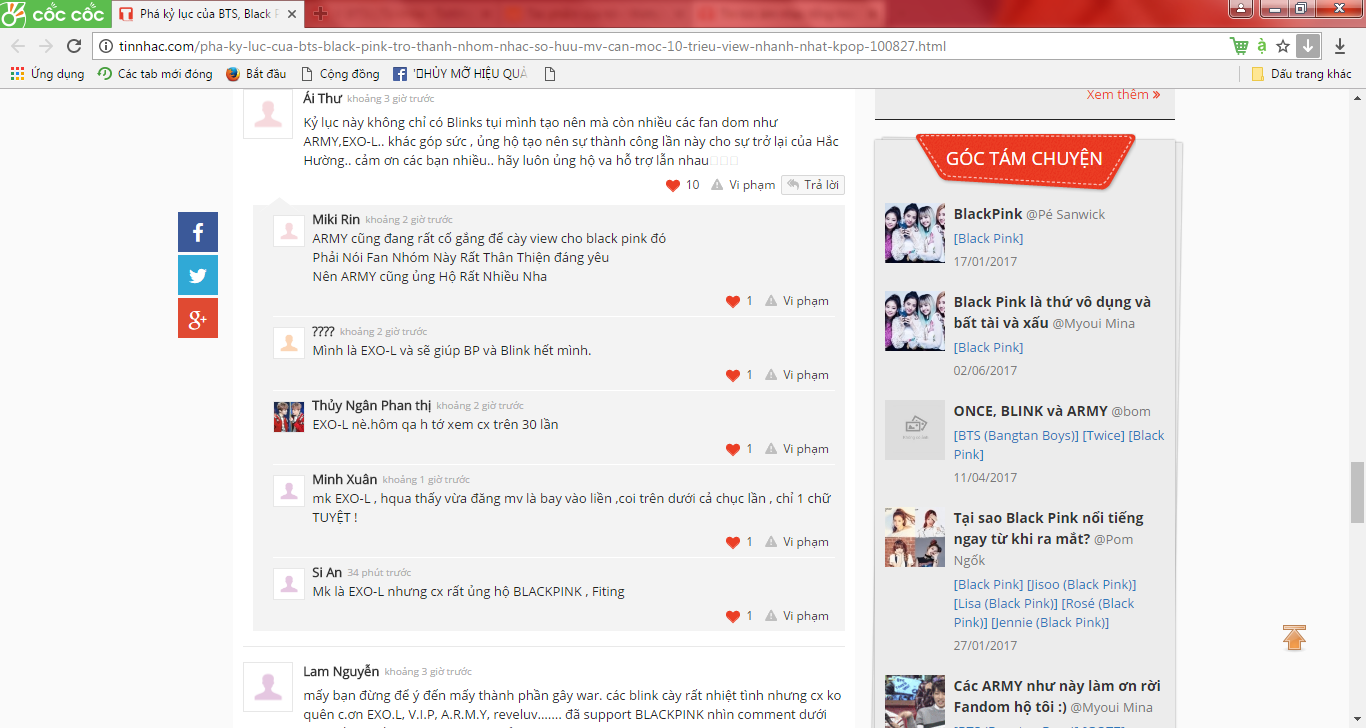Open the browser user profile icon

(1241, 8)
